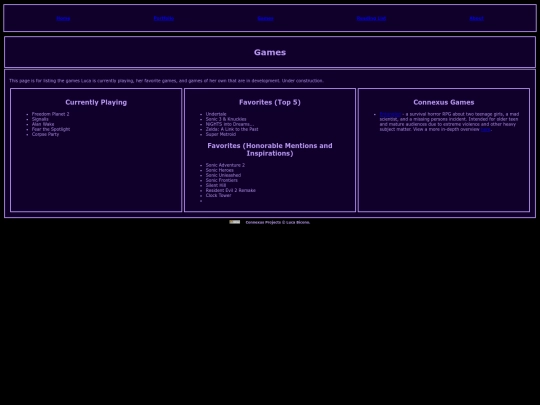Select the Signalis list item

click(x=40, y=119)
